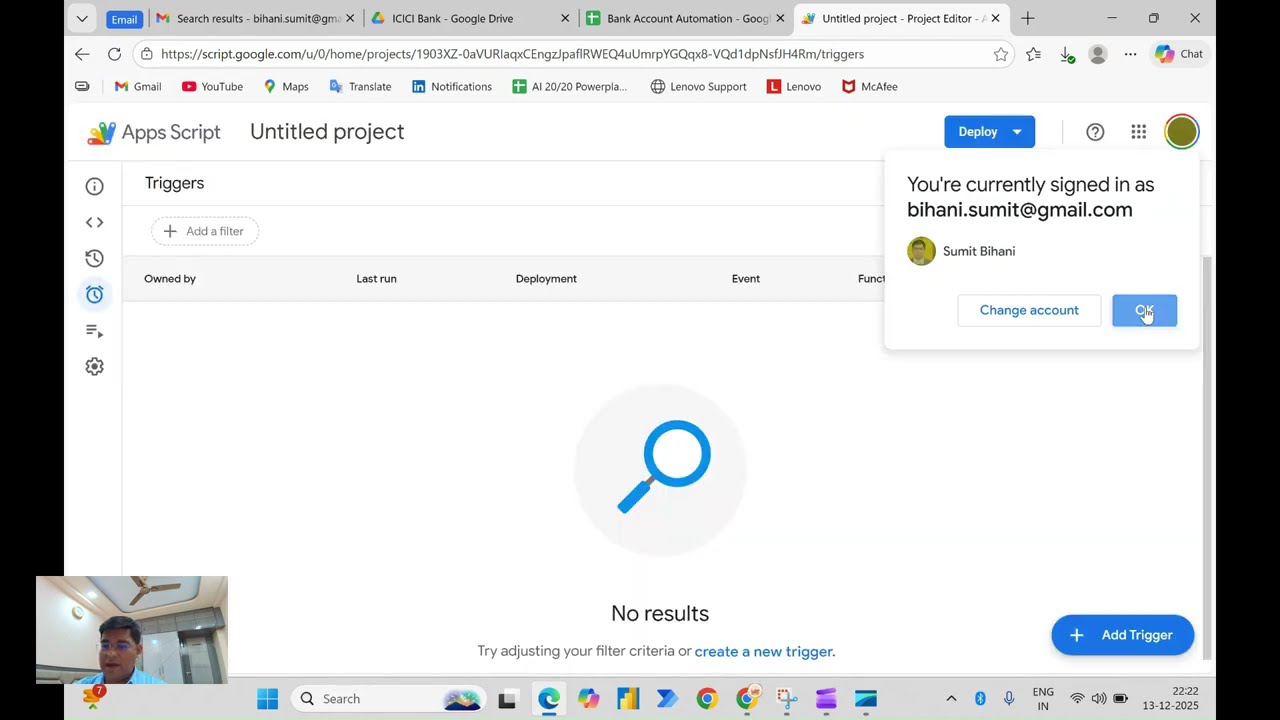Screen dimensions: 1280x720
Task: Open Microsoft Edge from taskbar
Action: pyautogui.click(x=548, y=699)
